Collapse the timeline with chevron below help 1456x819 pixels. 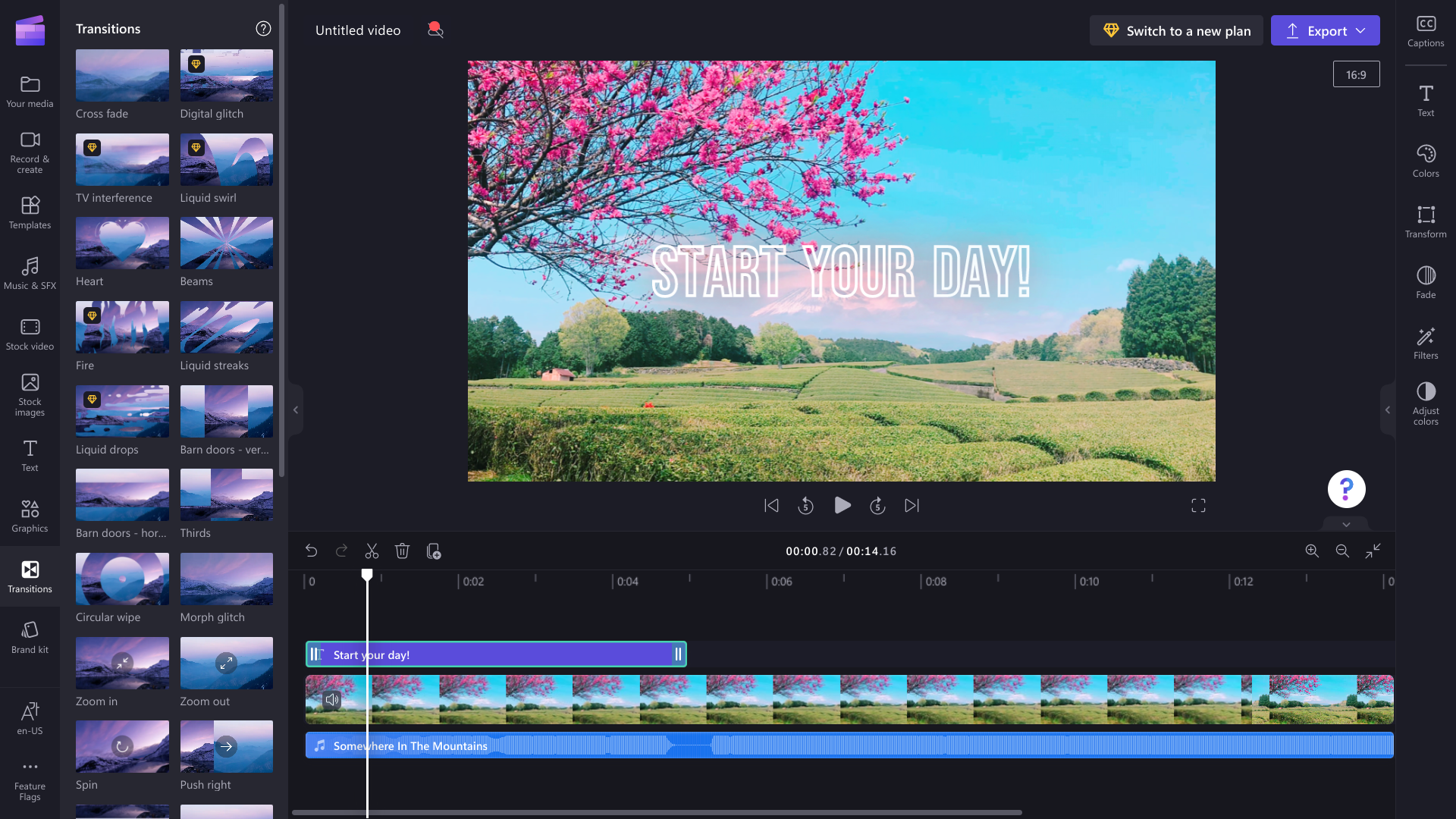point(1346,524)
